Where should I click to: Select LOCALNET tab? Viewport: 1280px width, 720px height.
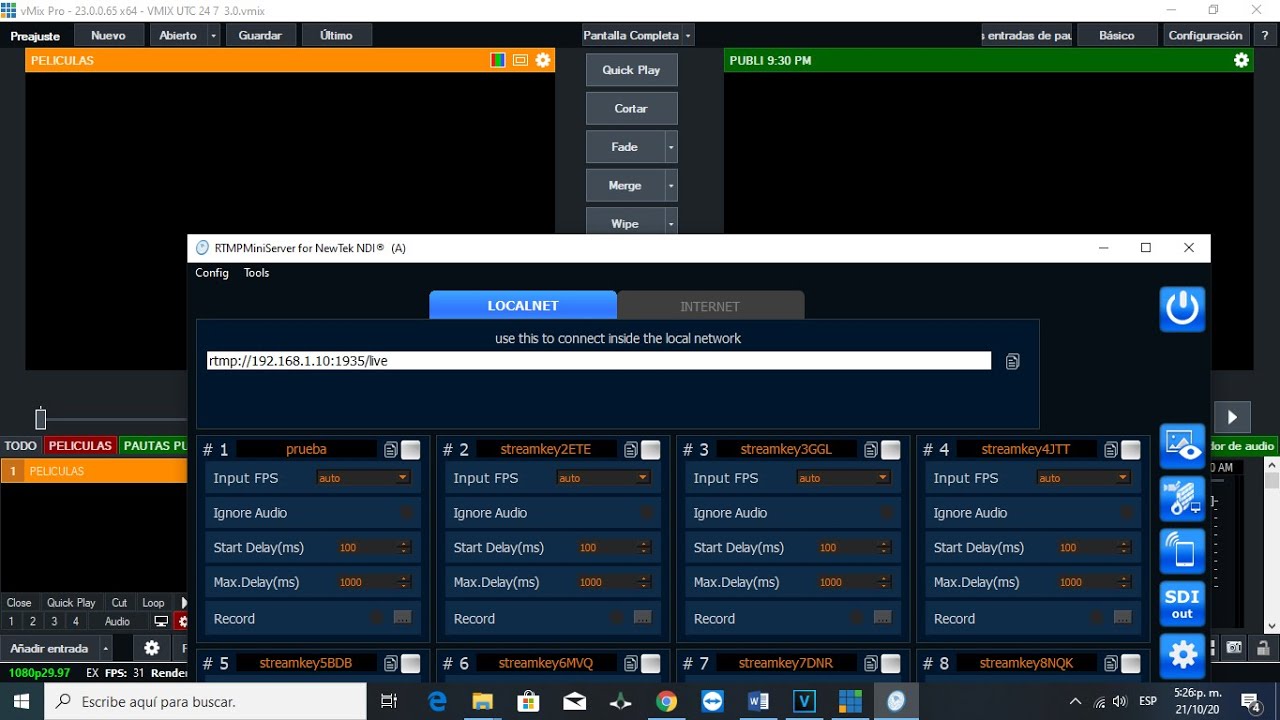click(523, 306)
